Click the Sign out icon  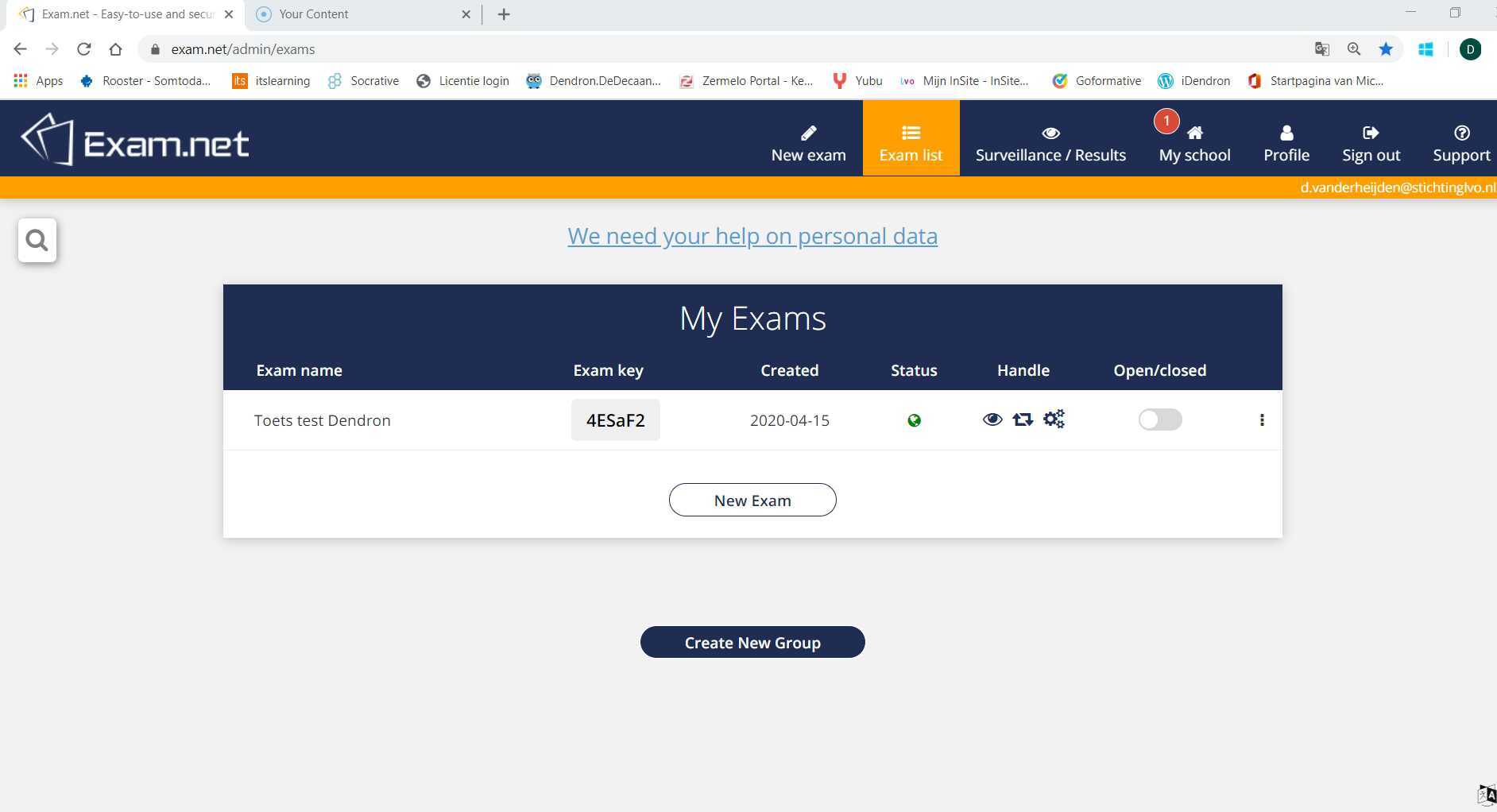(x=1371, y=133)
